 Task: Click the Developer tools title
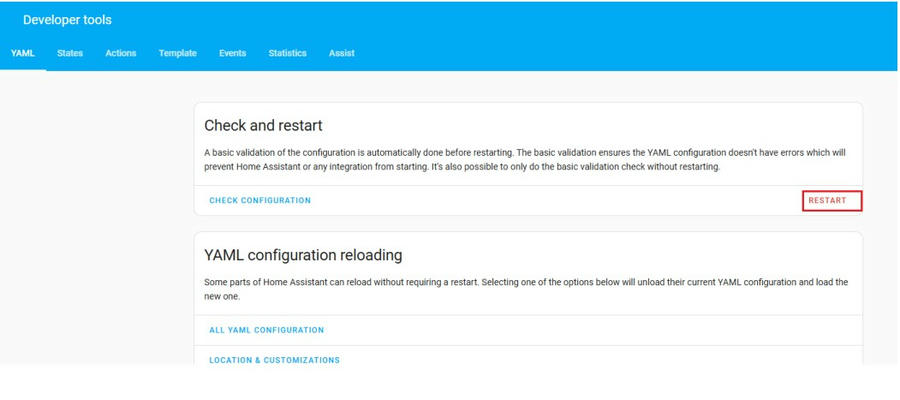(67, 20)
